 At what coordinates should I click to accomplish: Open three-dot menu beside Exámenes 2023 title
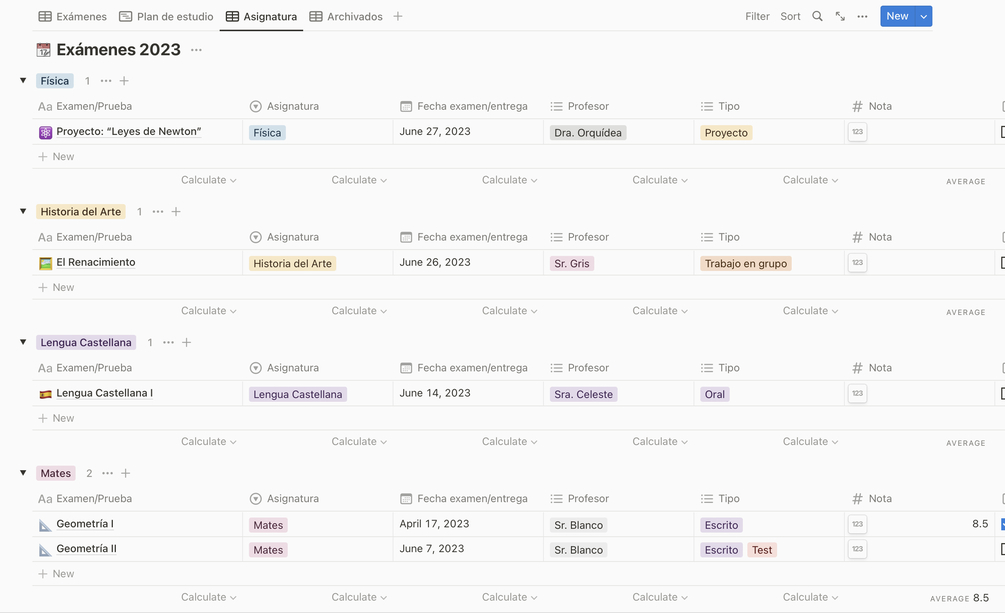(x=196, y=50)
